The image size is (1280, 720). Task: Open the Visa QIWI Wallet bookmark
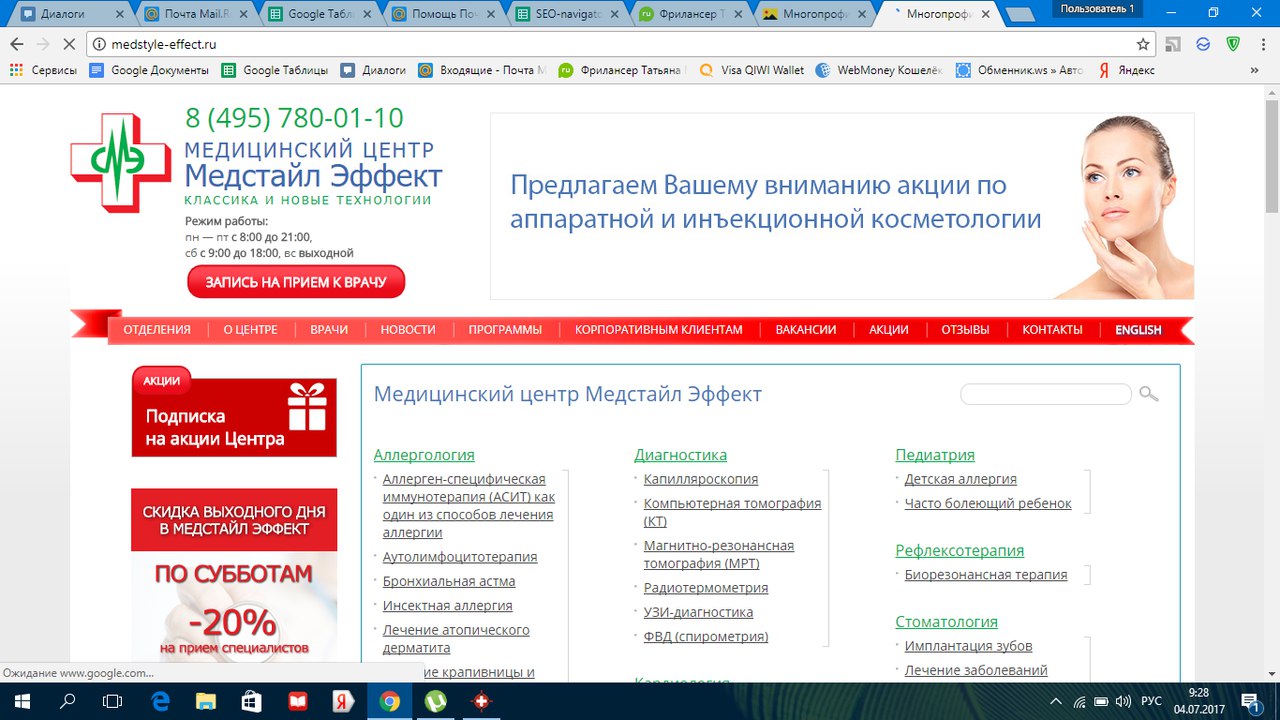(752, 70)
